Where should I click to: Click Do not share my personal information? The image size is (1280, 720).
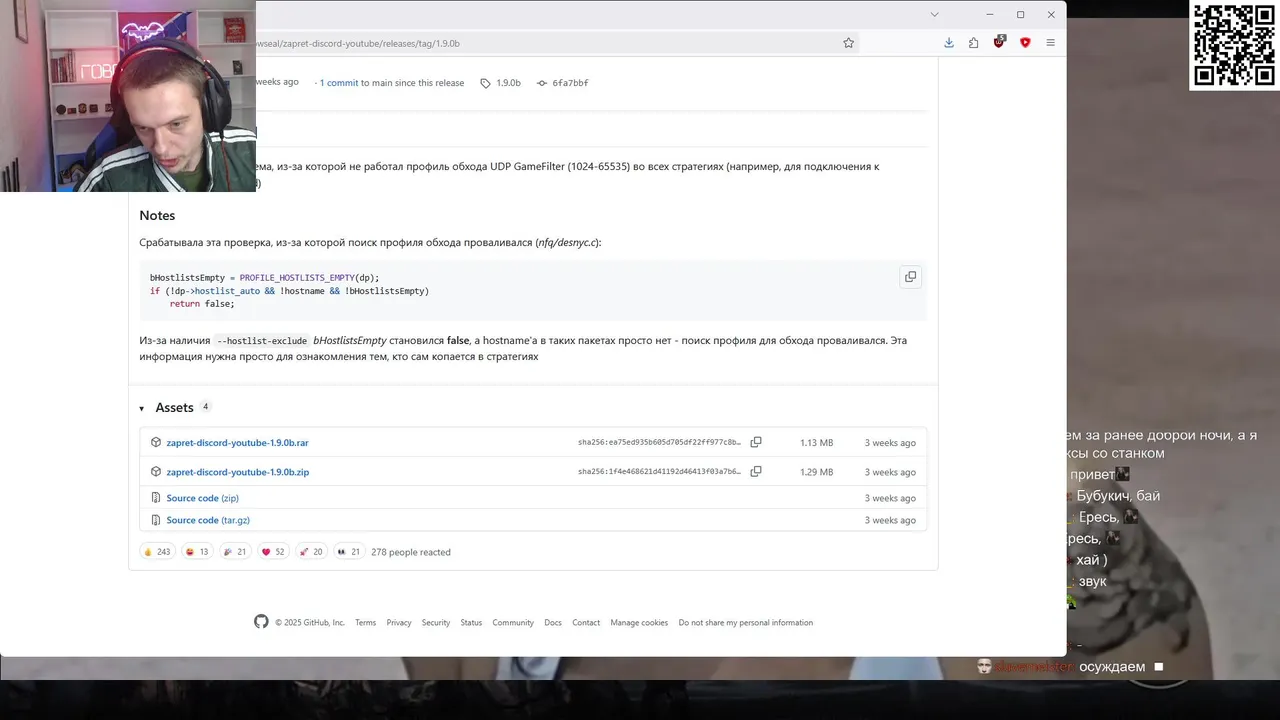coord(746,622)
